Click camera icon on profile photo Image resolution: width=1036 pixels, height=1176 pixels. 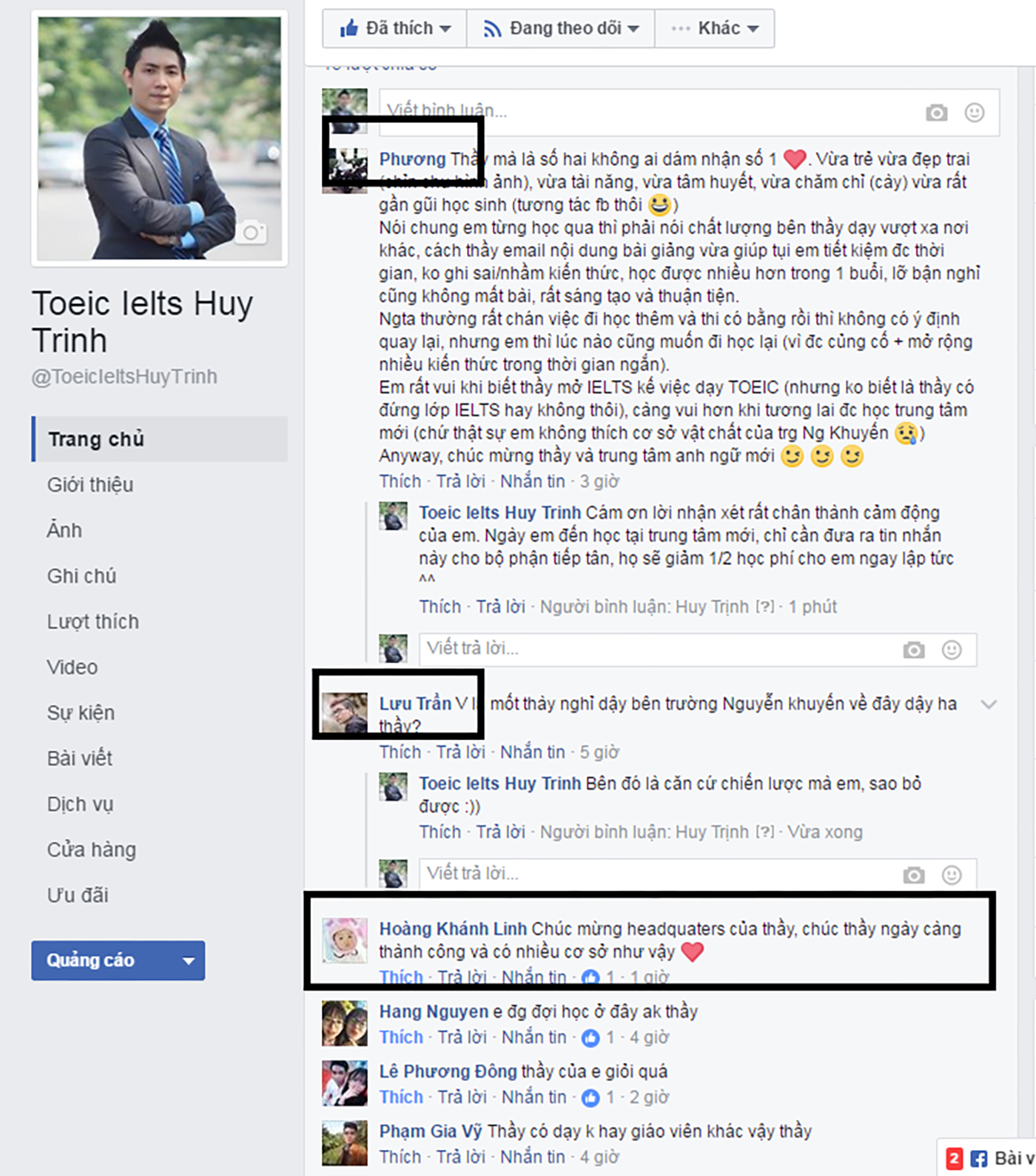tap(251, 232)
